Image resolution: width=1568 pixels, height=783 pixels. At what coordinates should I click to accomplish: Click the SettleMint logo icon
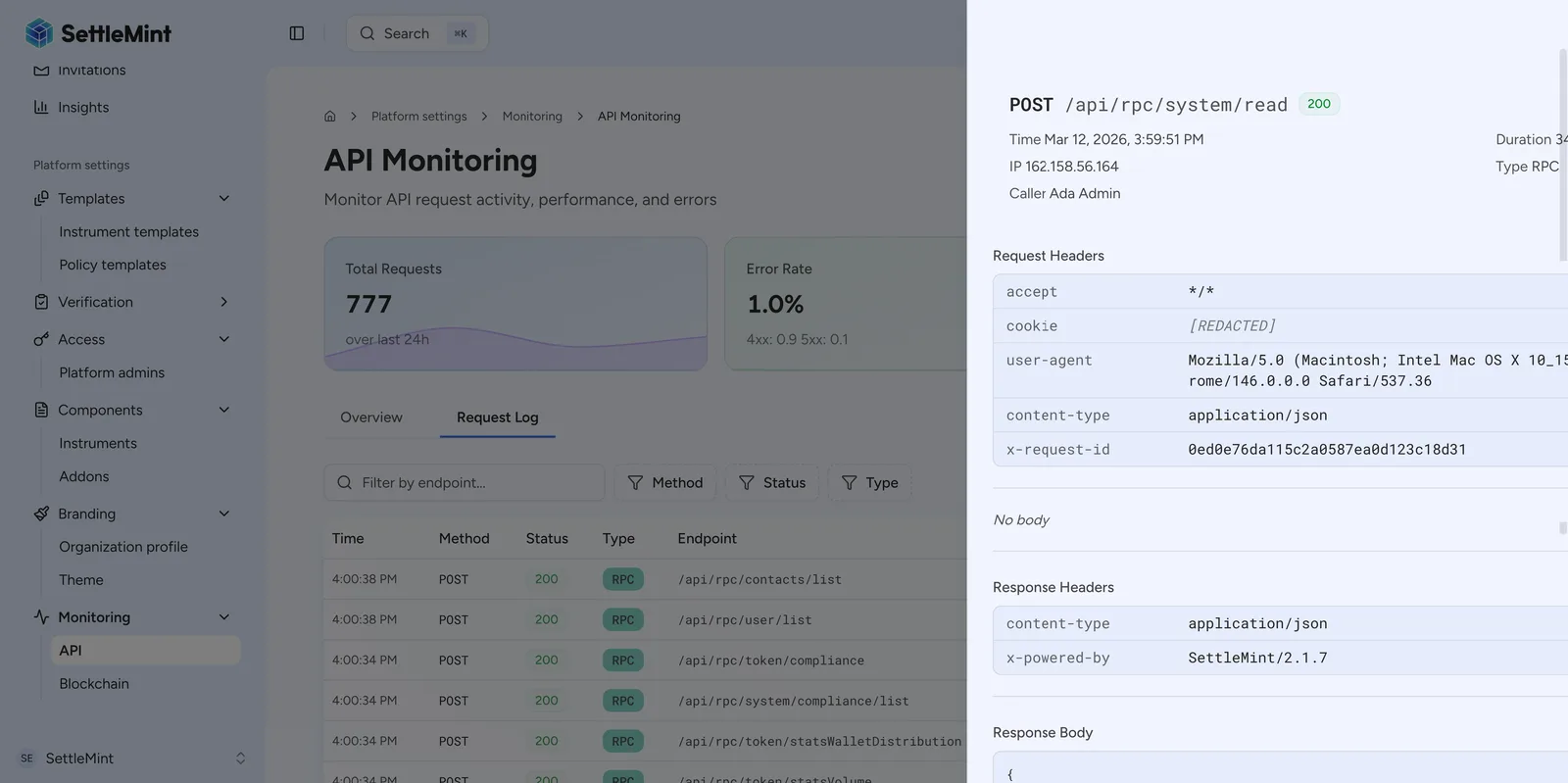(39, 33)
